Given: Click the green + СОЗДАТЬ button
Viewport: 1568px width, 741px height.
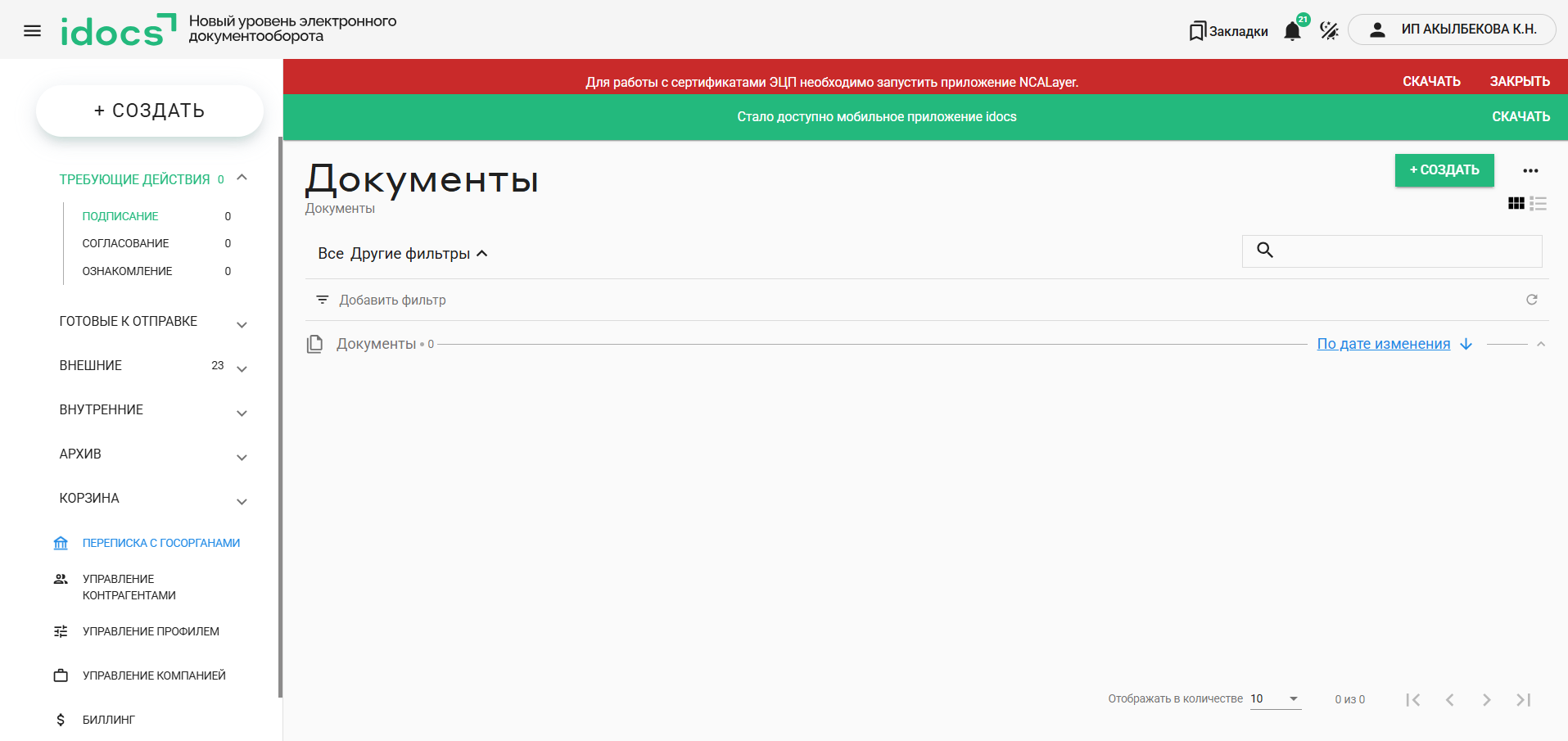Looking at the screenshot, I should (1444, 170).
